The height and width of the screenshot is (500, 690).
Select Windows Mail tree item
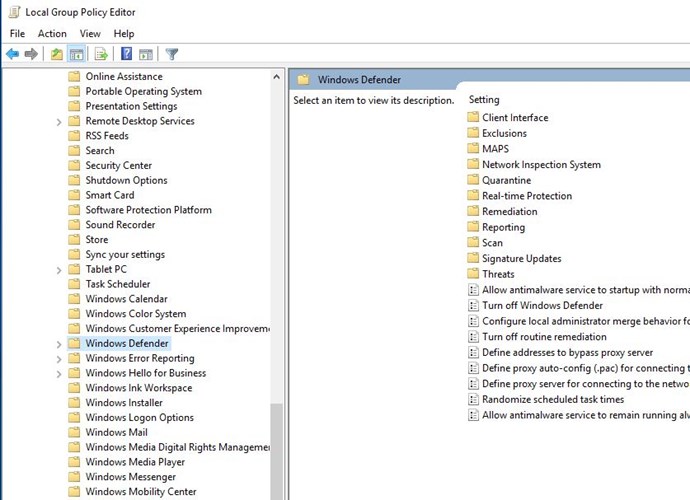tap(116, 432)
